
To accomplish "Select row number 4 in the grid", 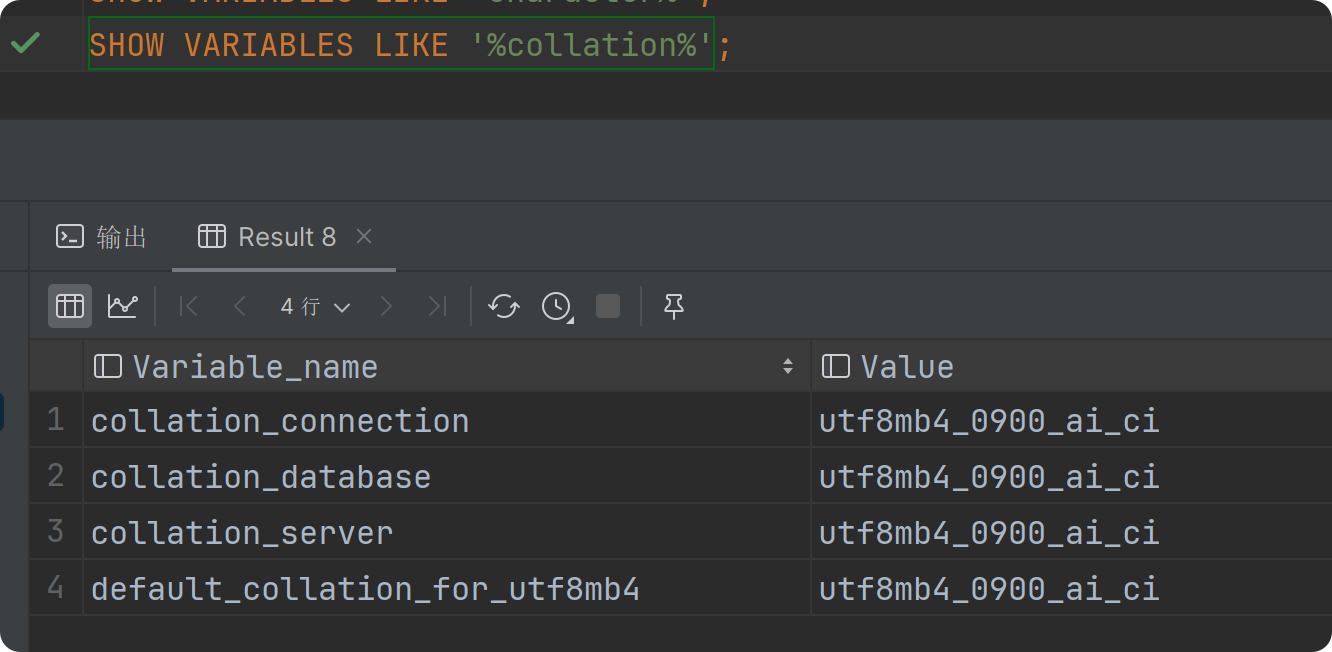I will [56, 588].
